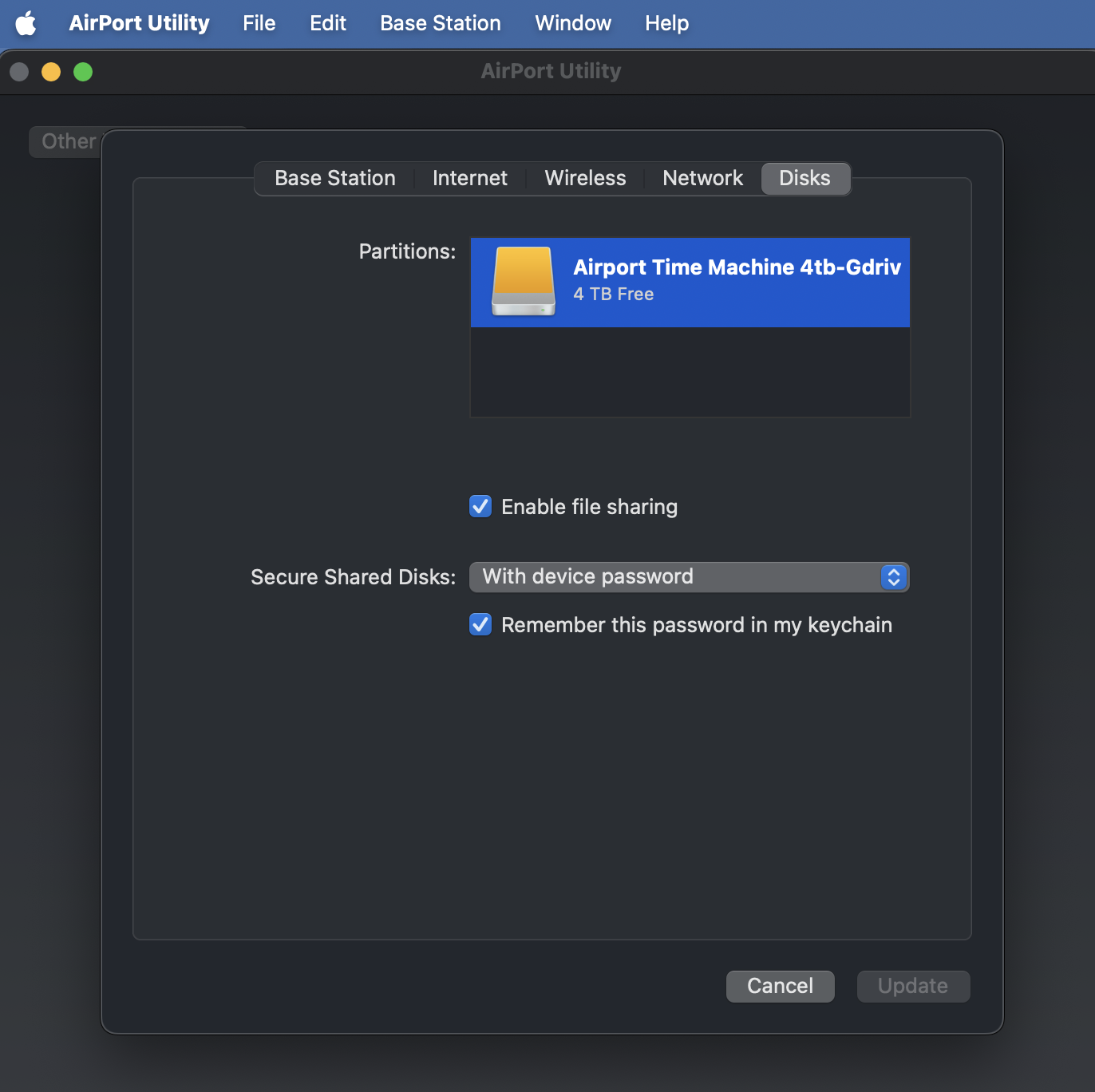Viewport: 1095px width, 1092px height.
Task: Uncheck Enable file sharing
Action: (x=480, y=506)
